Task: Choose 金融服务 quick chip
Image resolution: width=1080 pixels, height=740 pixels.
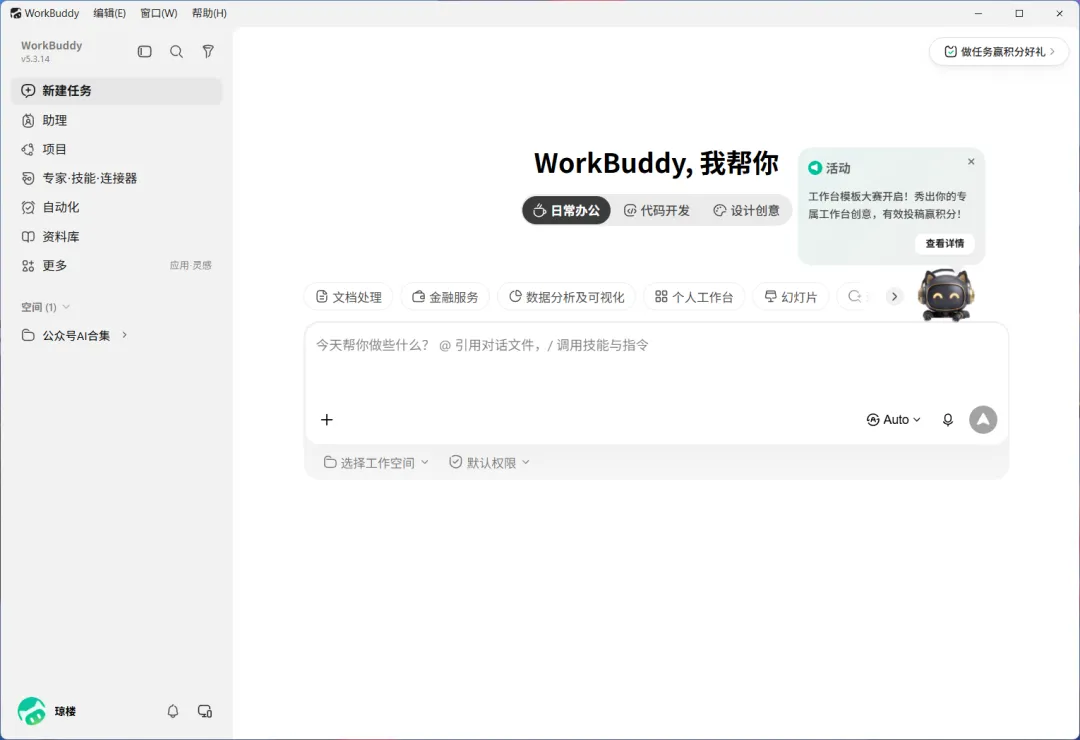Action: 445,297
